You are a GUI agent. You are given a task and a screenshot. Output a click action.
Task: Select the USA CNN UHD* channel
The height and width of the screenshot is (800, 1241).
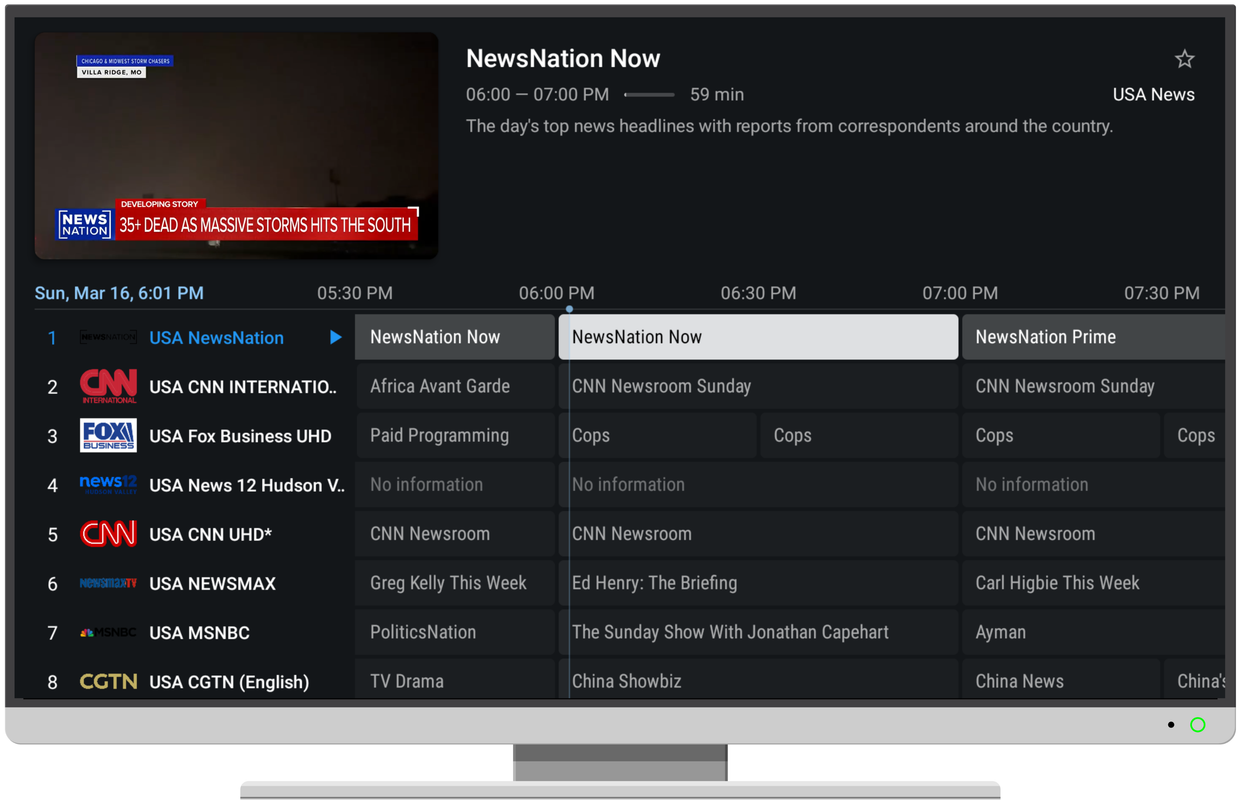tap(210, 535)
